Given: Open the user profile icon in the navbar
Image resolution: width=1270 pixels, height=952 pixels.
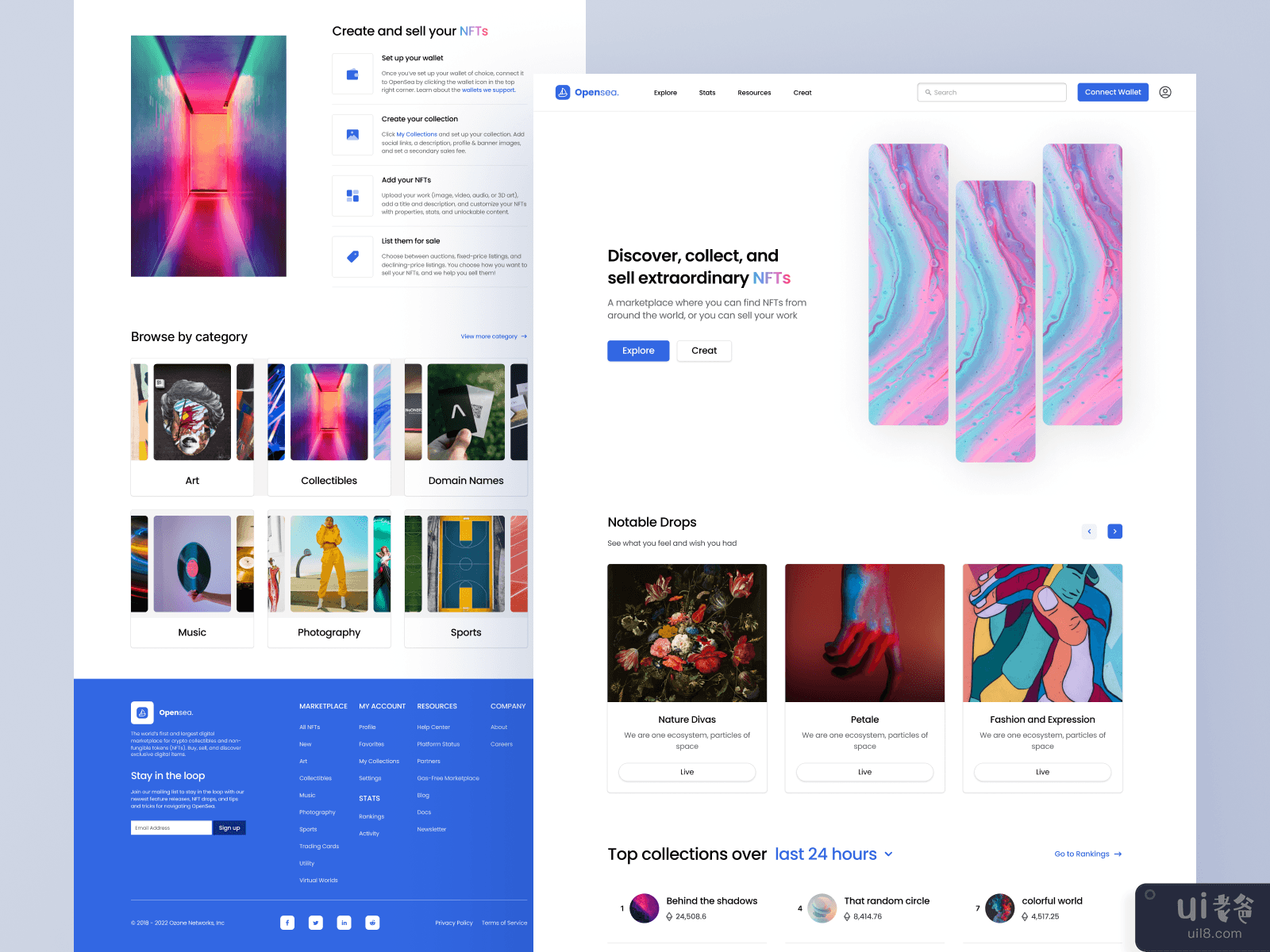Looking at the screenshot, I should 1165,92.
